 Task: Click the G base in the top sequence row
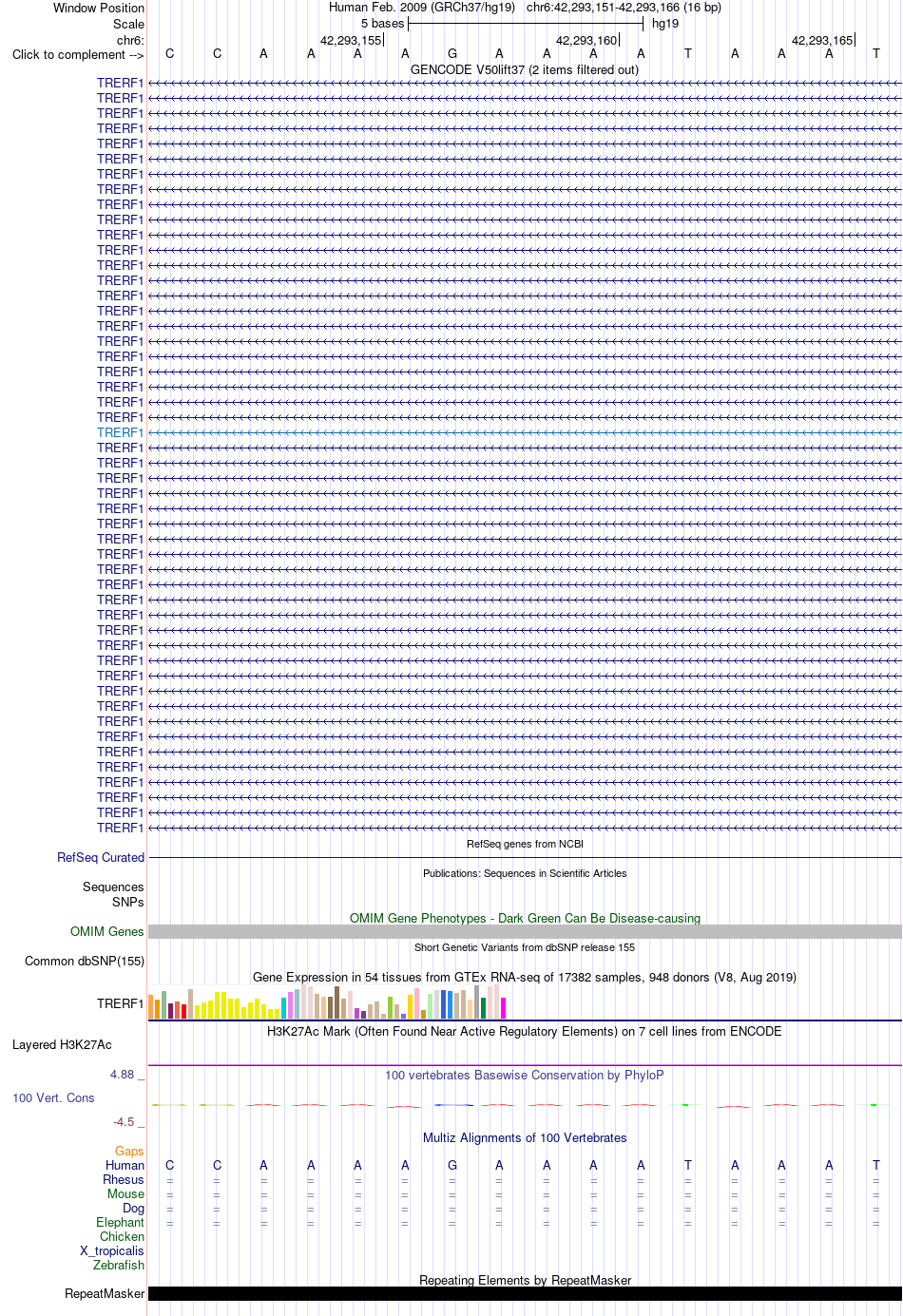pyautogui.click(x=452, y=54)
